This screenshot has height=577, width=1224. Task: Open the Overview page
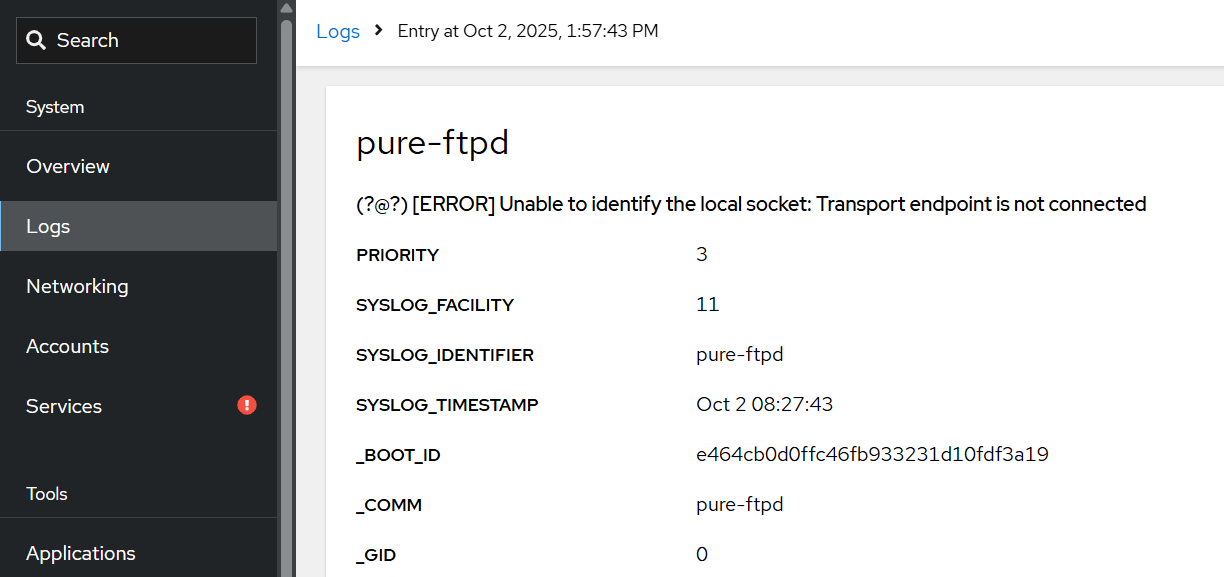click(x=68, y=166)
